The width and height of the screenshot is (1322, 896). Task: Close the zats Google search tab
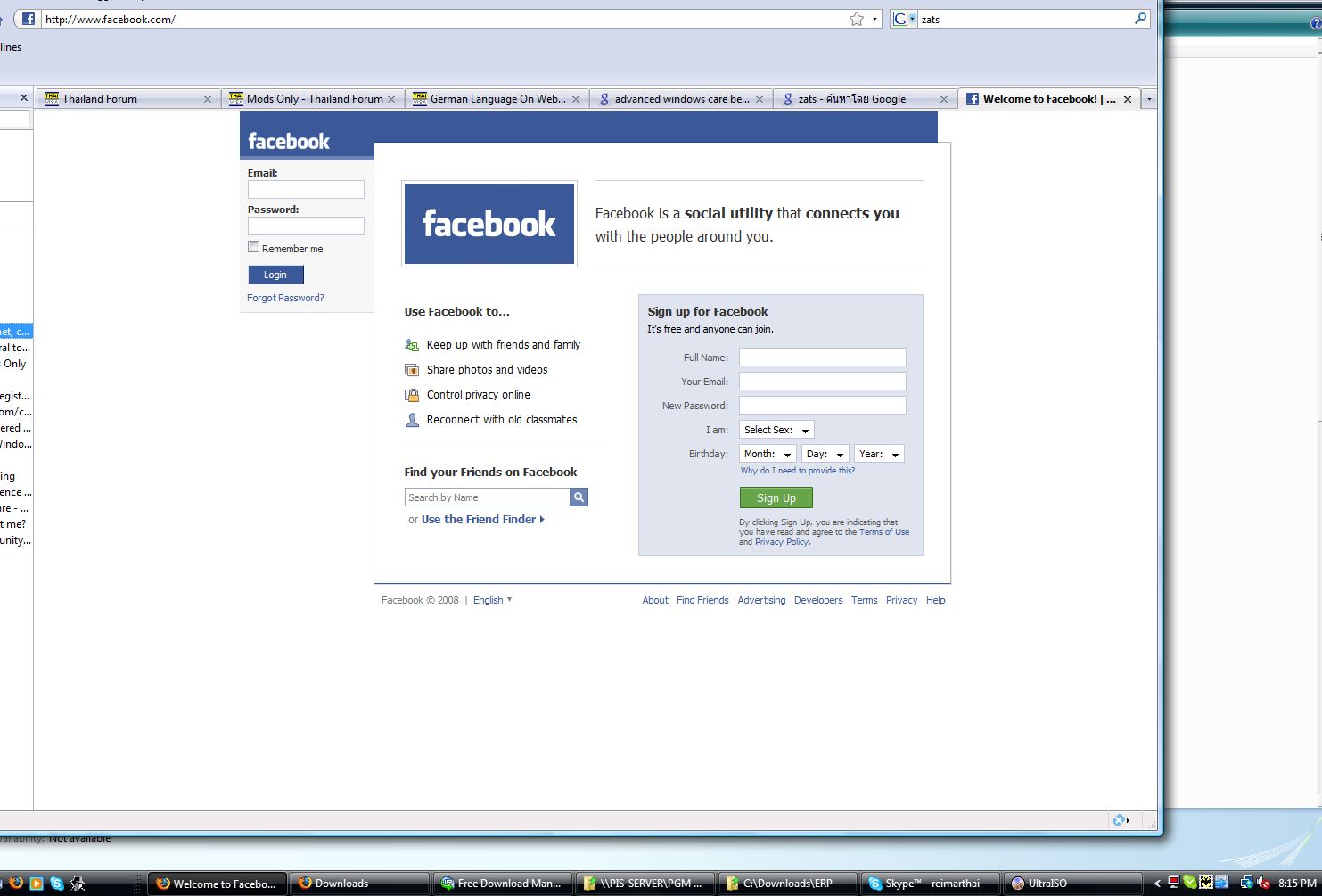(944, 99)
